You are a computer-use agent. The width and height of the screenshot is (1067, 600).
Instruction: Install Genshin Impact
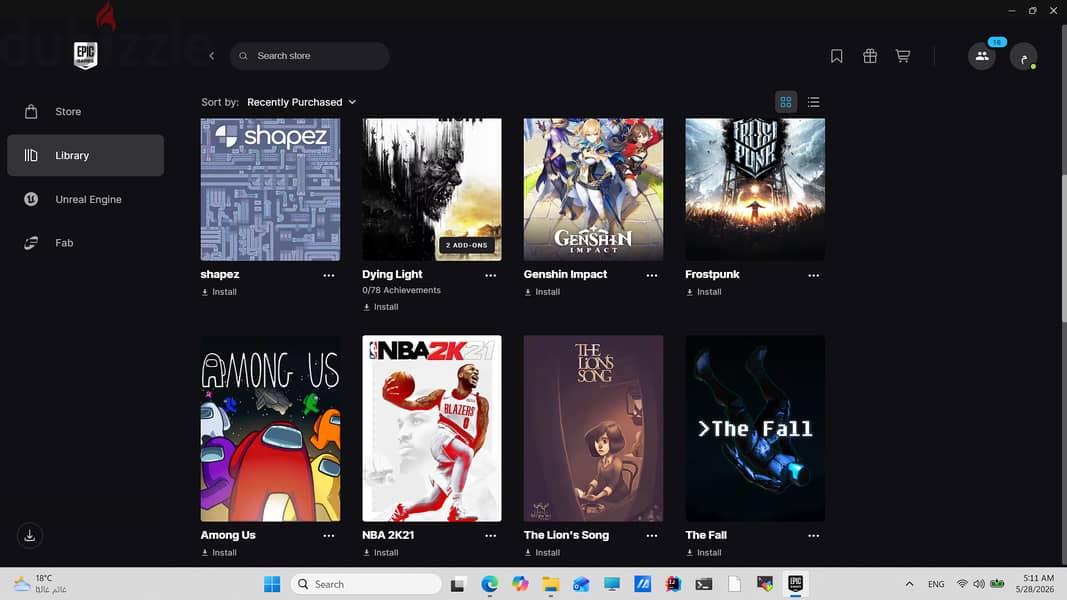point(542,292)
